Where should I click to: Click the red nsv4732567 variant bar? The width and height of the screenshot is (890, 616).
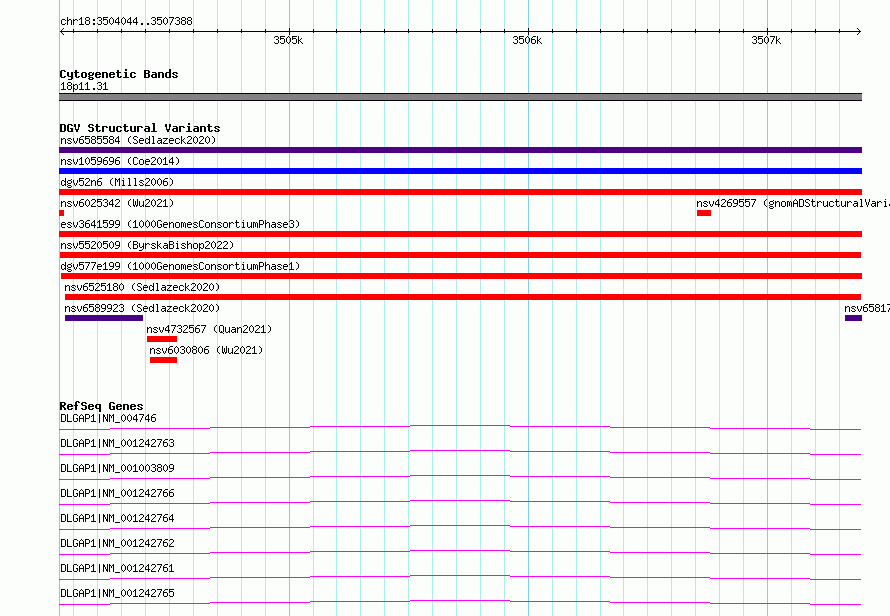point(162,339)
